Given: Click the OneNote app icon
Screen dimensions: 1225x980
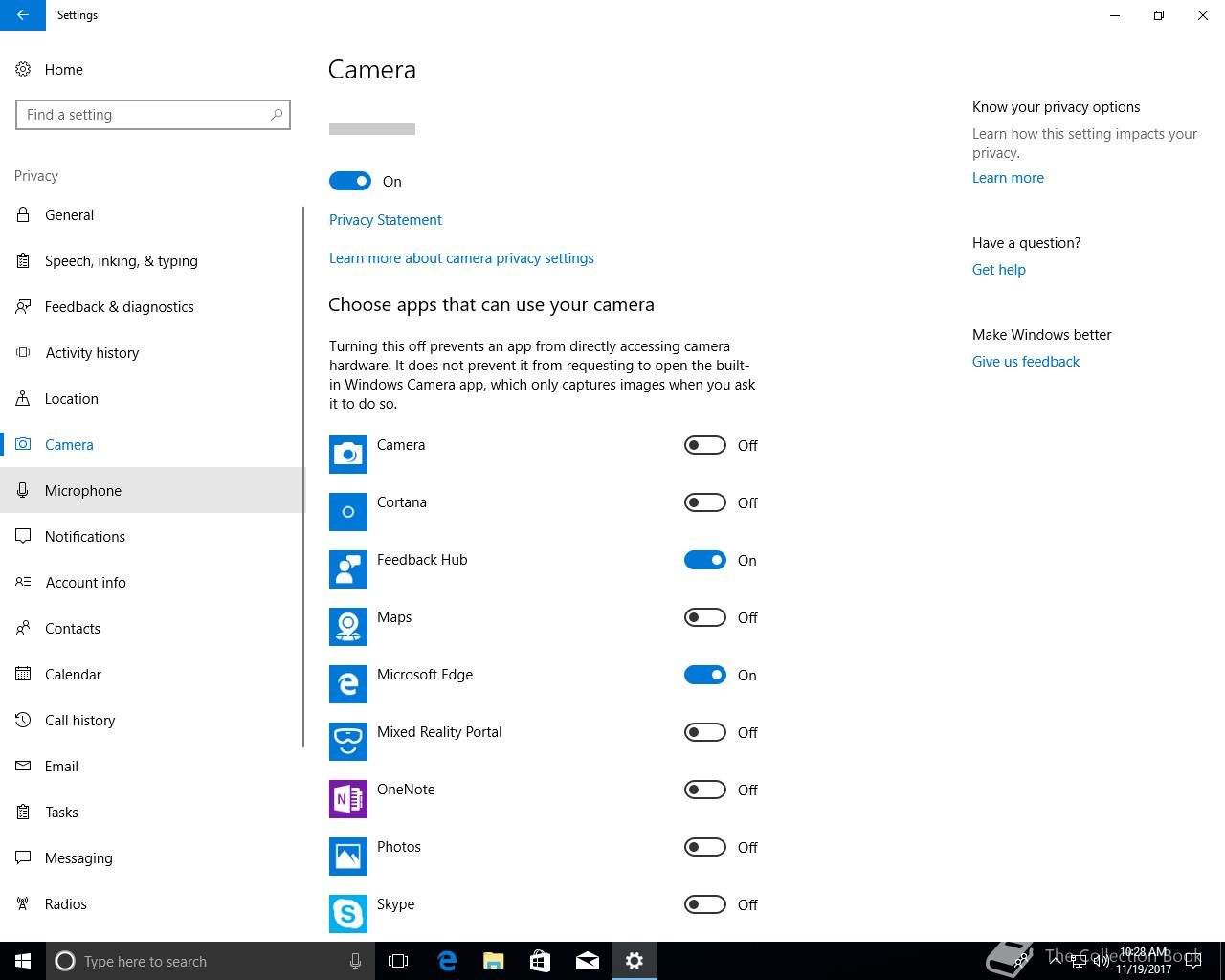Looking at the screenshot, I should pos(348,799).
